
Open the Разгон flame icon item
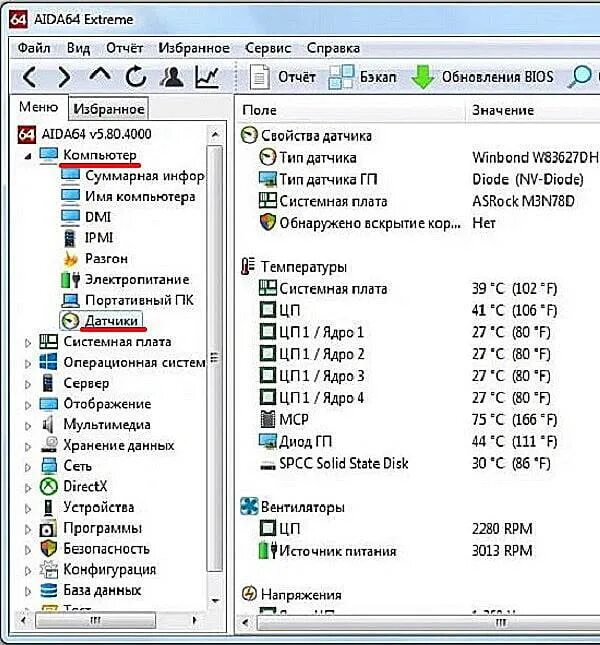point(70,259)
